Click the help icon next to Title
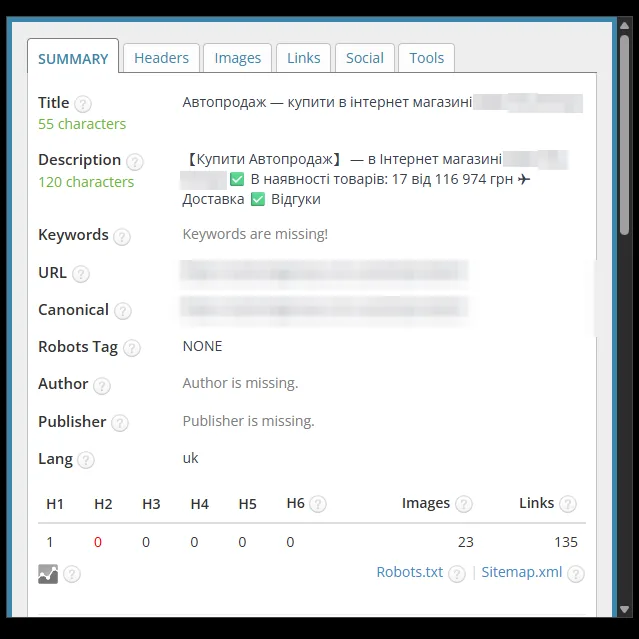The width and height of the screenshot is (639, 639). click(x=83, y=104)
